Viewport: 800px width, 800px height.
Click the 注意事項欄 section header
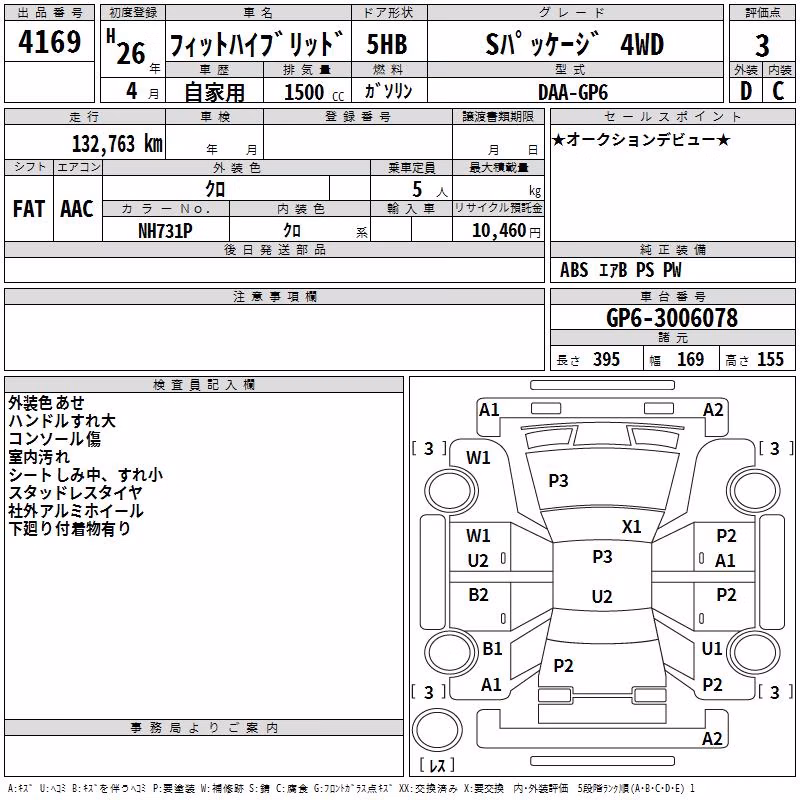[x=274, y=296]
